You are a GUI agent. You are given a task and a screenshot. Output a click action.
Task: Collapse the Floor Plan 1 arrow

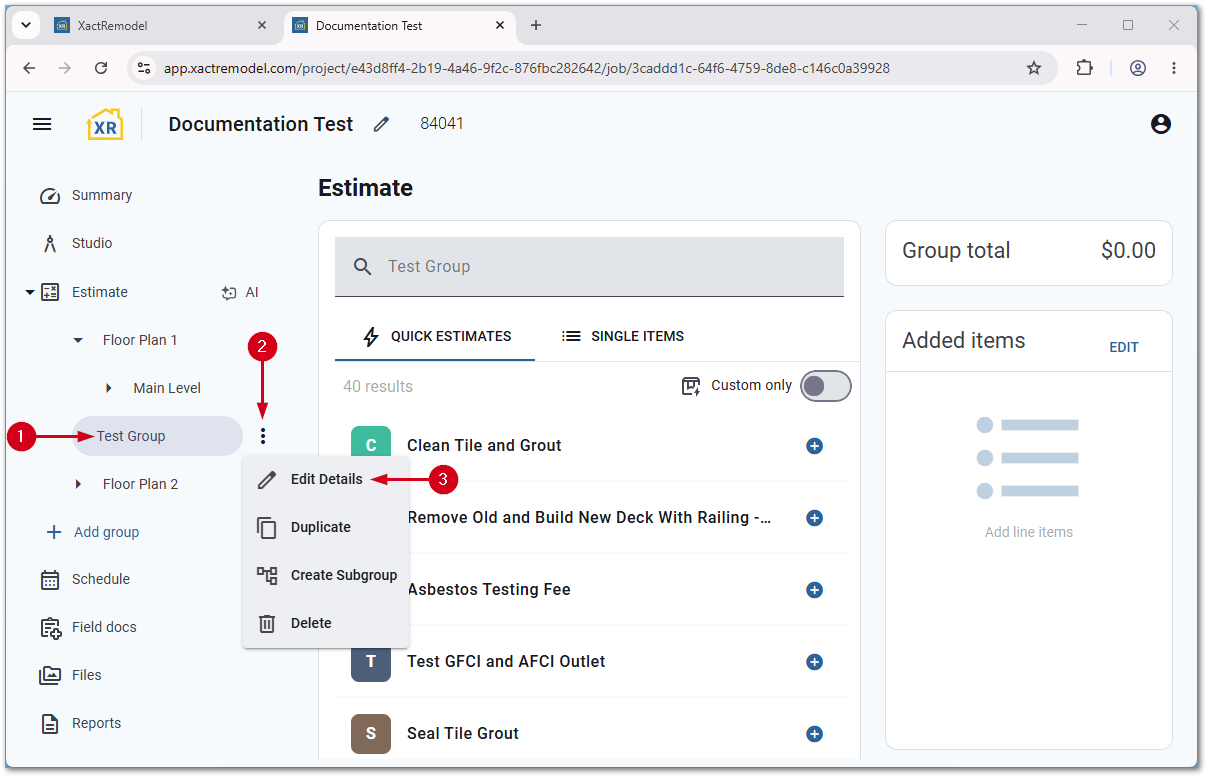[78, 340]
